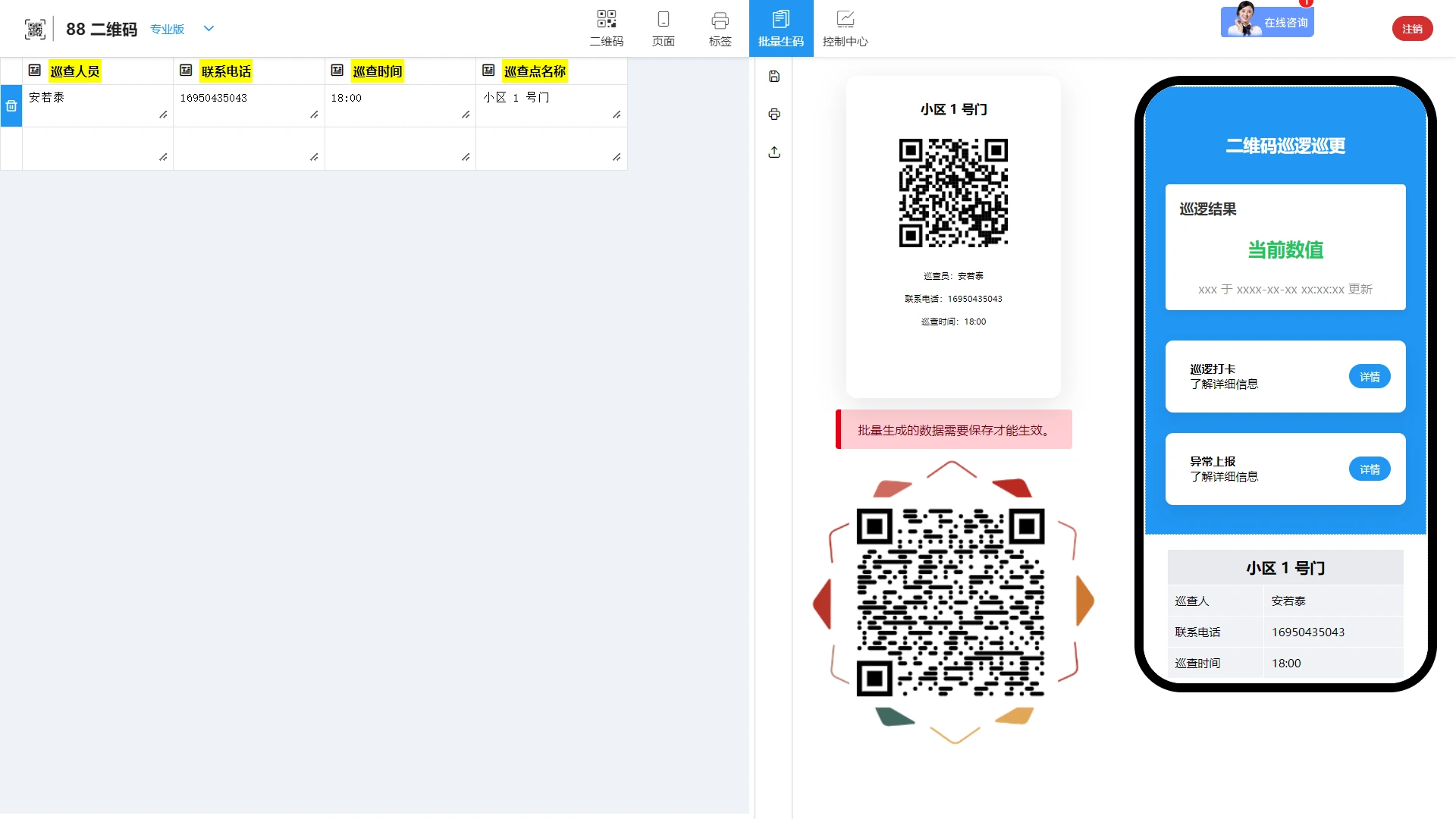
Task: Click the decorated artistic QR code image
Action: pos(952,602)
